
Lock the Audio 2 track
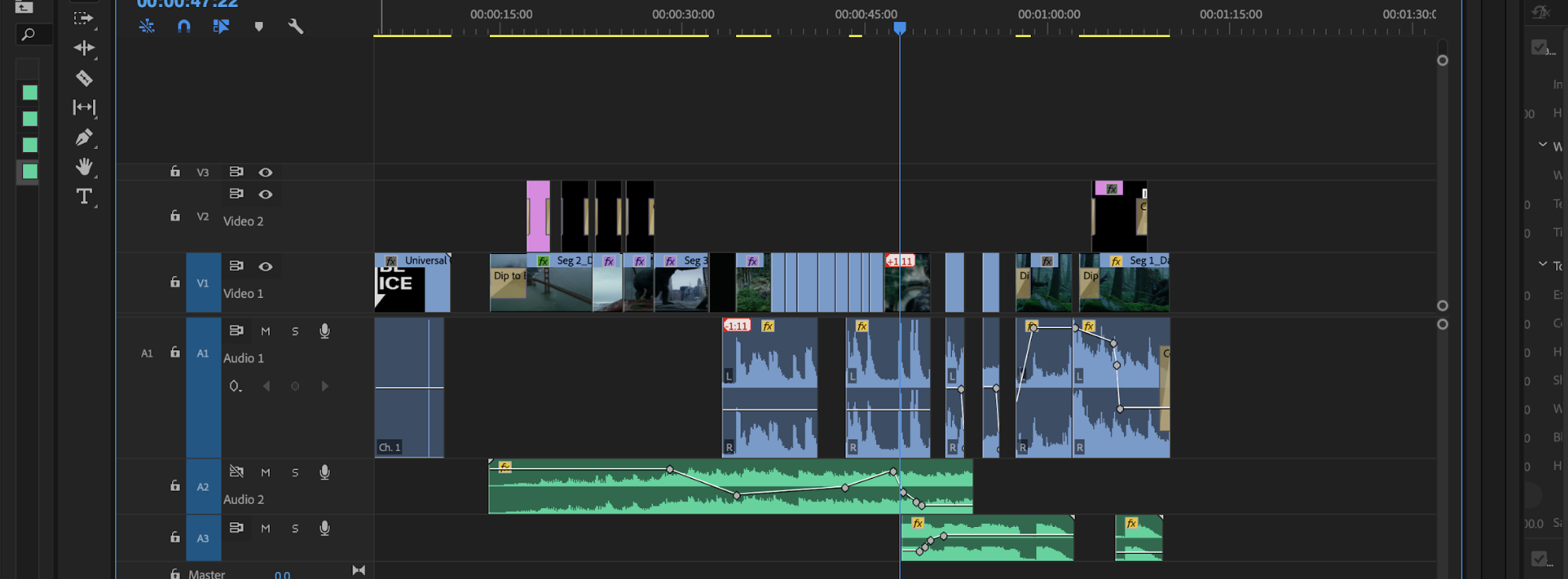click(175, 486)
